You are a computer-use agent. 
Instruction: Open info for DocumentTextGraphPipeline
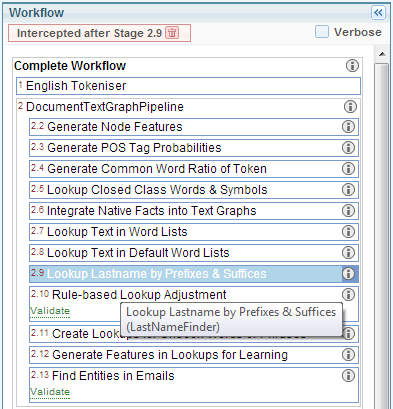point(350,107)
